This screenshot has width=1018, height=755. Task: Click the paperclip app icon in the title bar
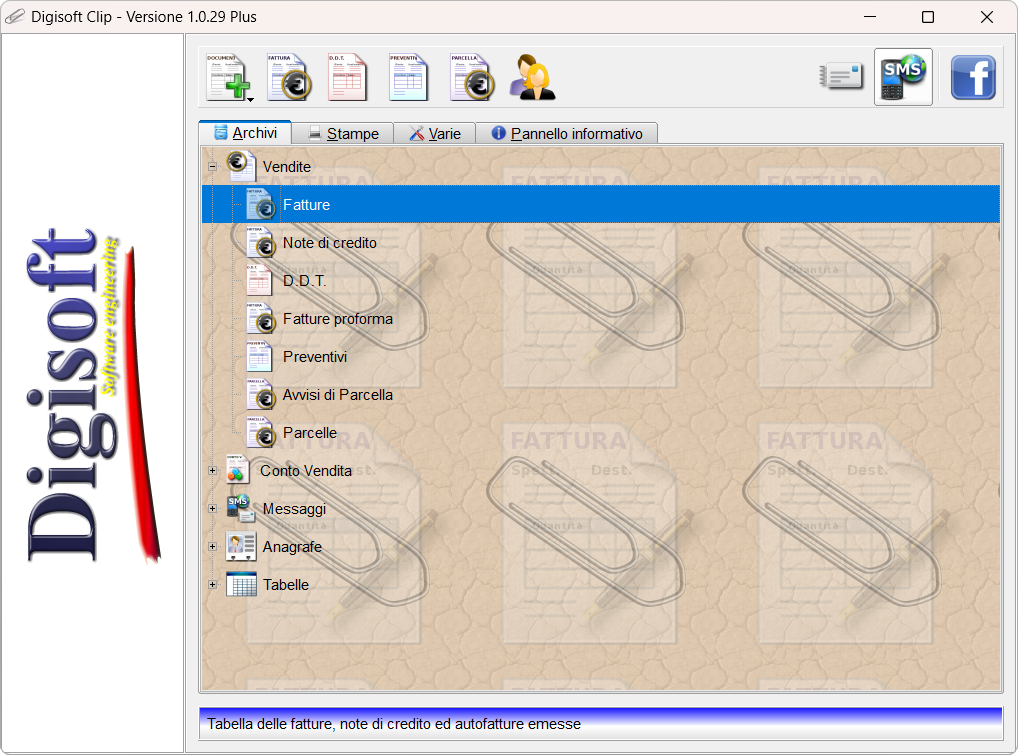(15, 17)
